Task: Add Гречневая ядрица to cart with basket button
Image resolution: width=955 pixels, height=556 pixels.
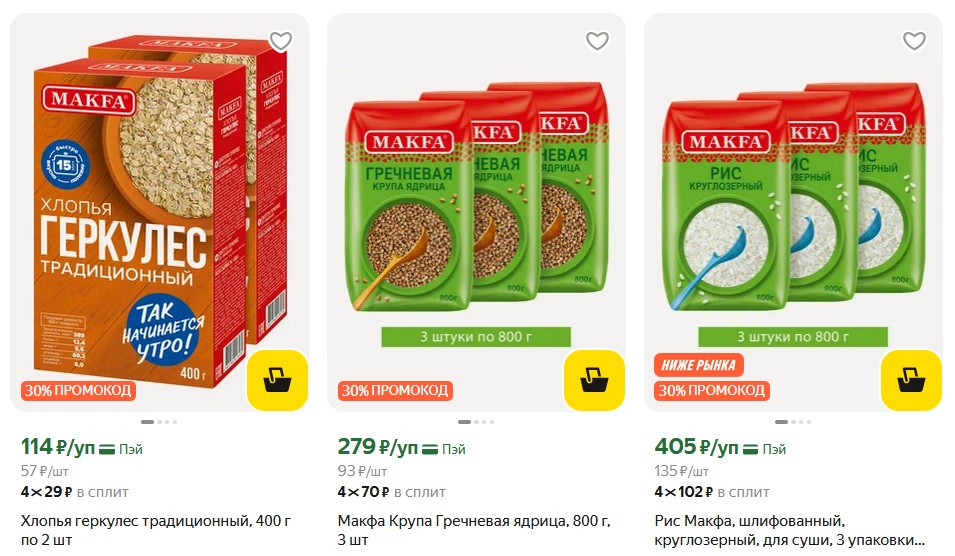Action: point(594,380)
